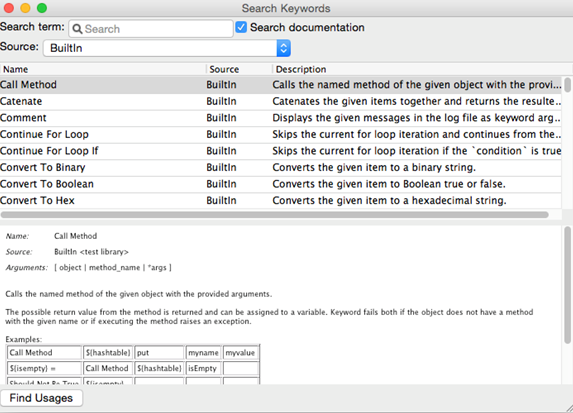The image size is (573, 413).
Task: Select the Convert To Boolean row
Action: (281, 184)
